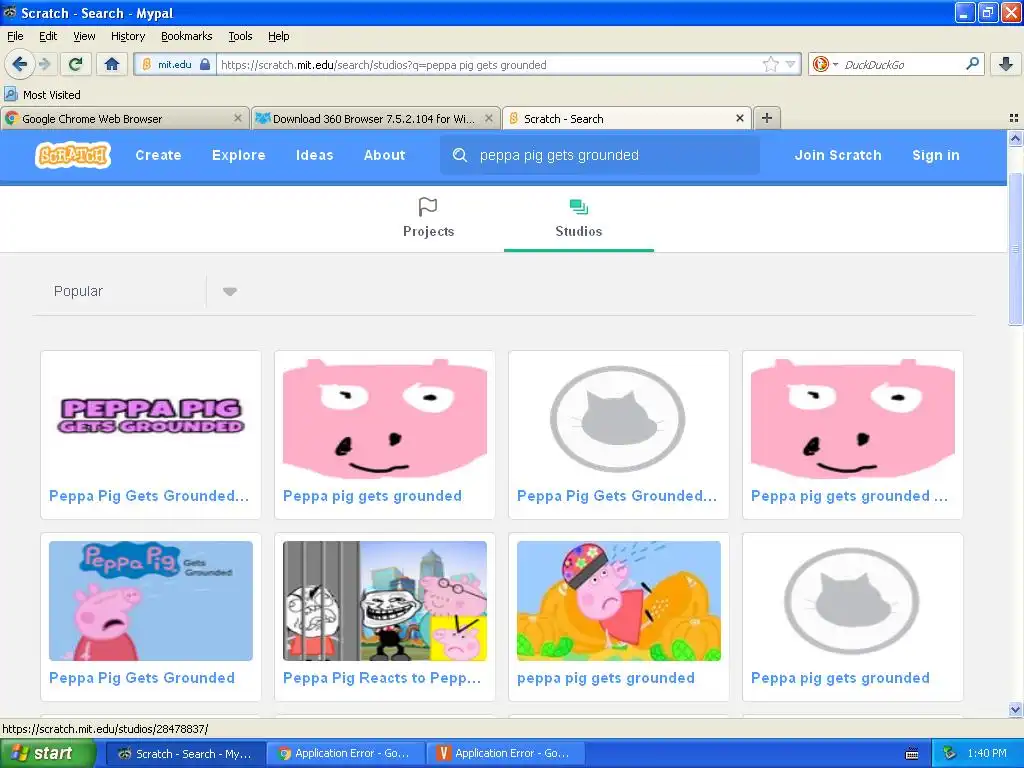The image size is (1024, 768).
Task: Show all tabs list icon
Action: pos(1014,118)
